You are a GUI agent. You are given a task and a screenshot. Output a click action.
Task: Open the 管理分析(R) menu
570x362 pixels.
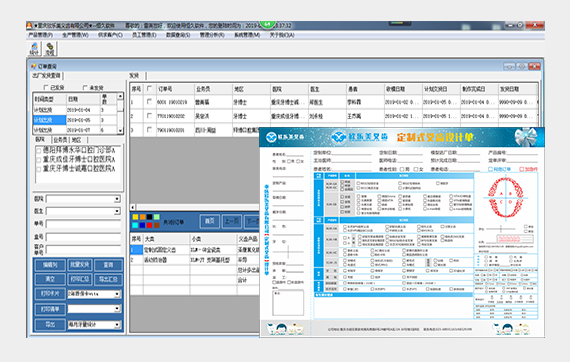click(x=212, y=35)
